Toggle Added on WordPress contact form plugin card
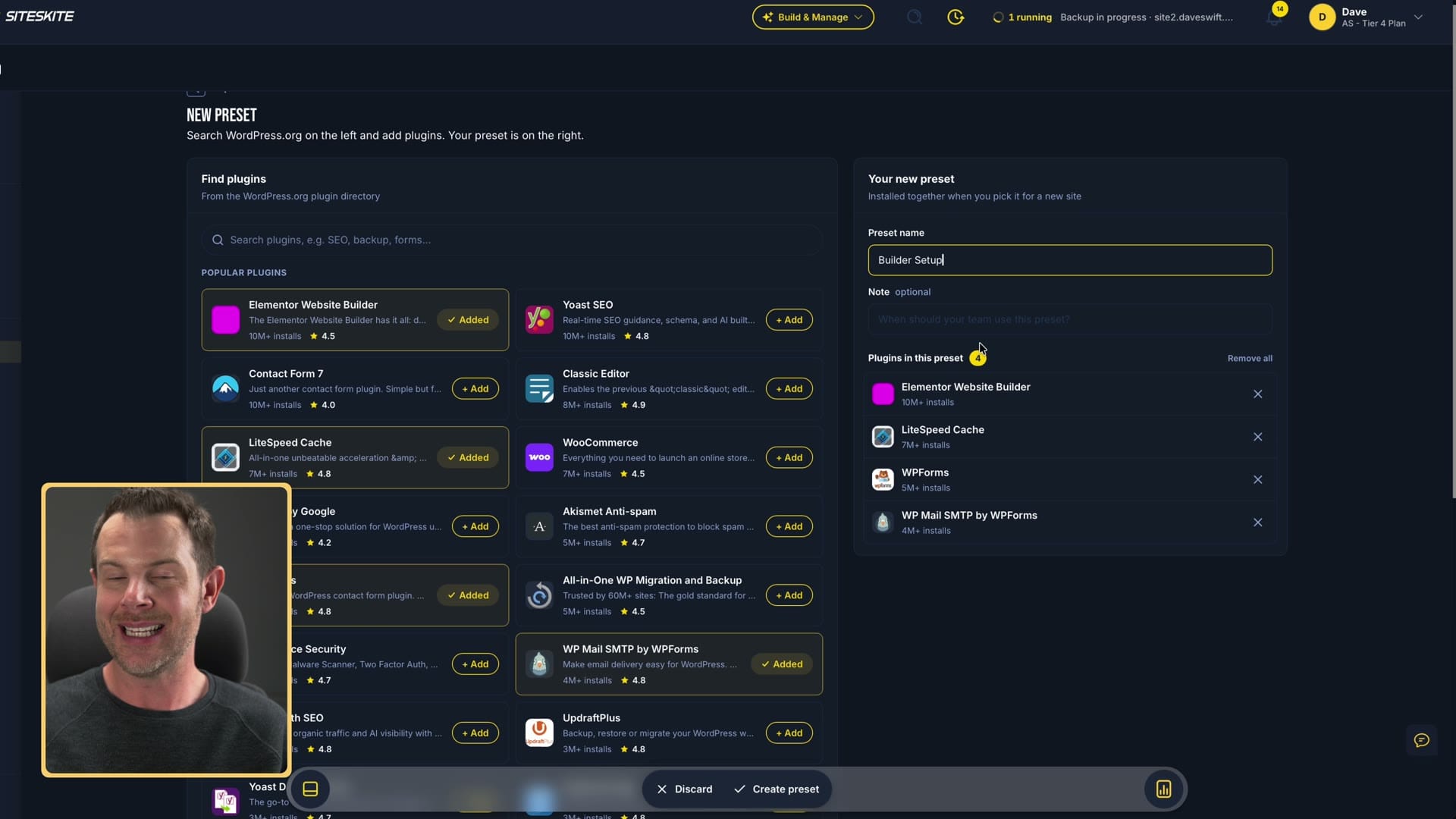The width and height of the screenshot is (1456, 819). coord(468,595)
